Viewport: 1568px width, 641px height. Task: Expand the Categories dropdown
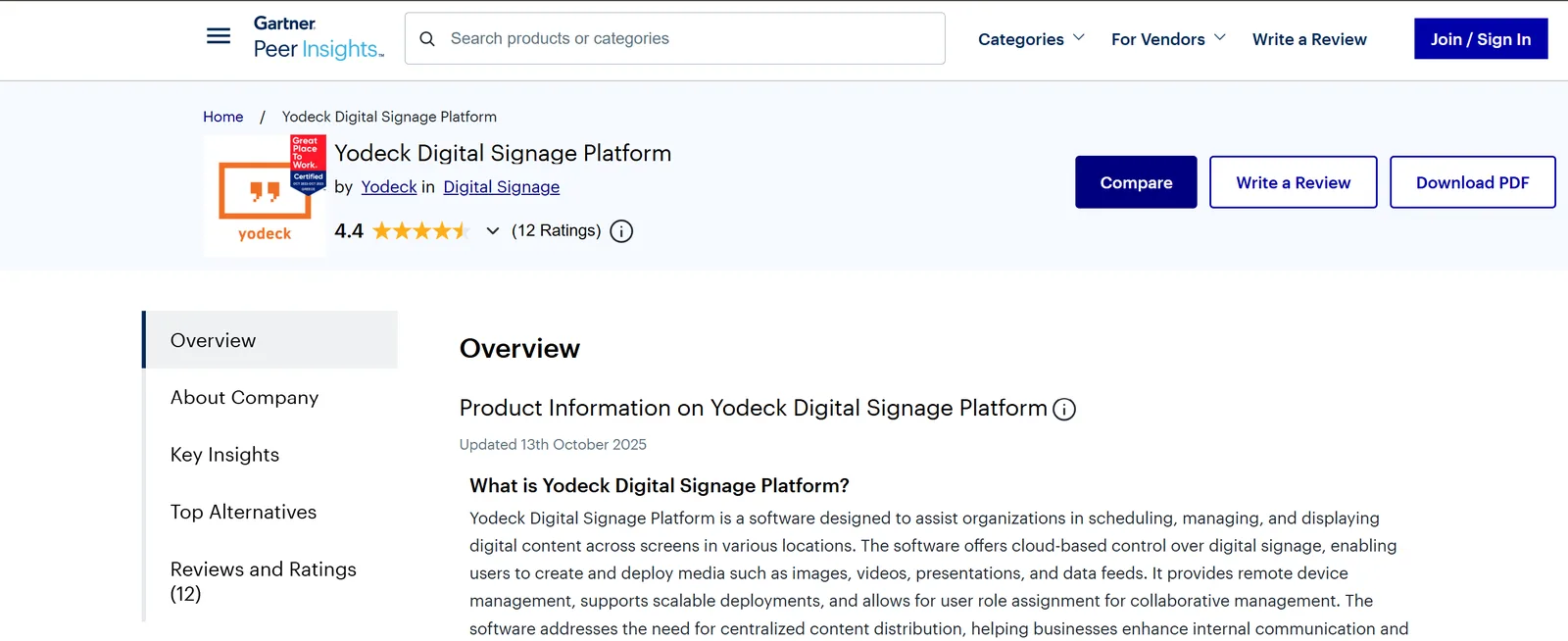[x=1031, y=39]
